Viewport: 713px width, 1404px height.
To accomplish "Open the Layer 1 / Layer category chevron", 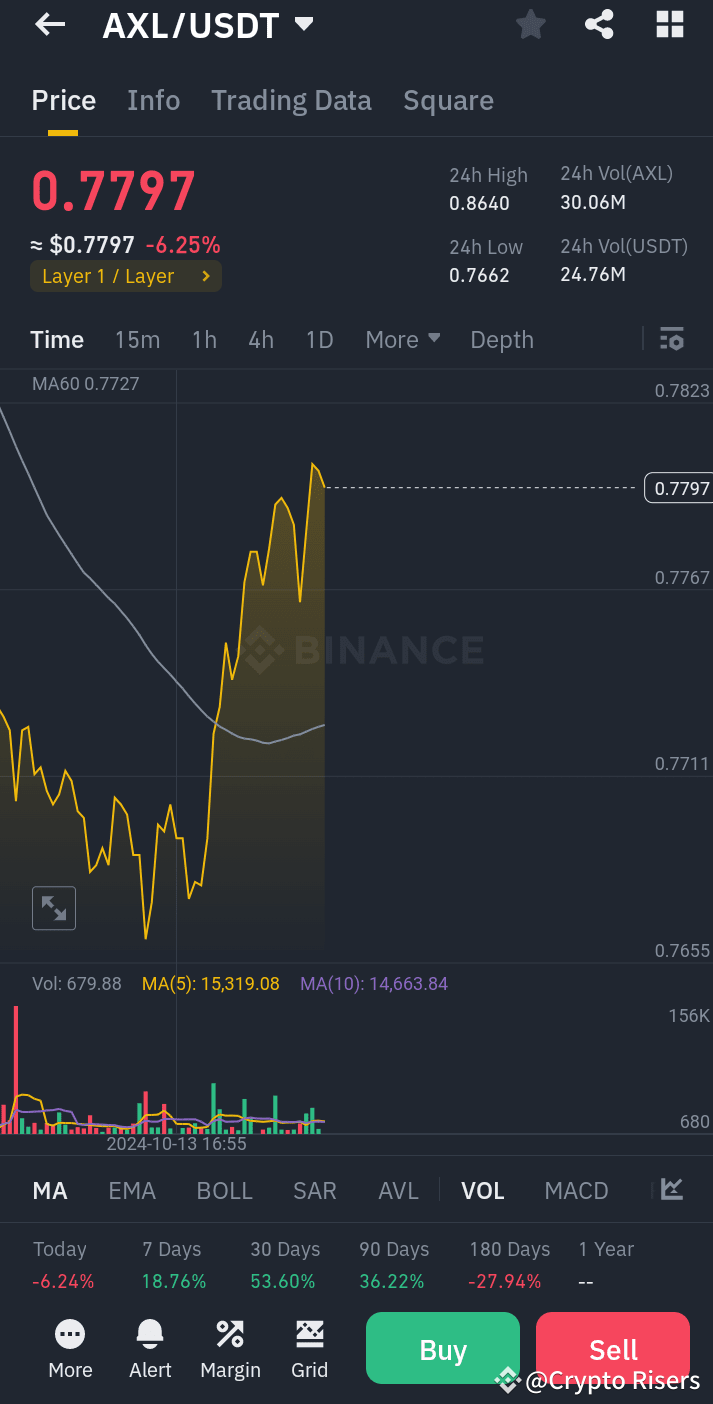I will point(207,276).
